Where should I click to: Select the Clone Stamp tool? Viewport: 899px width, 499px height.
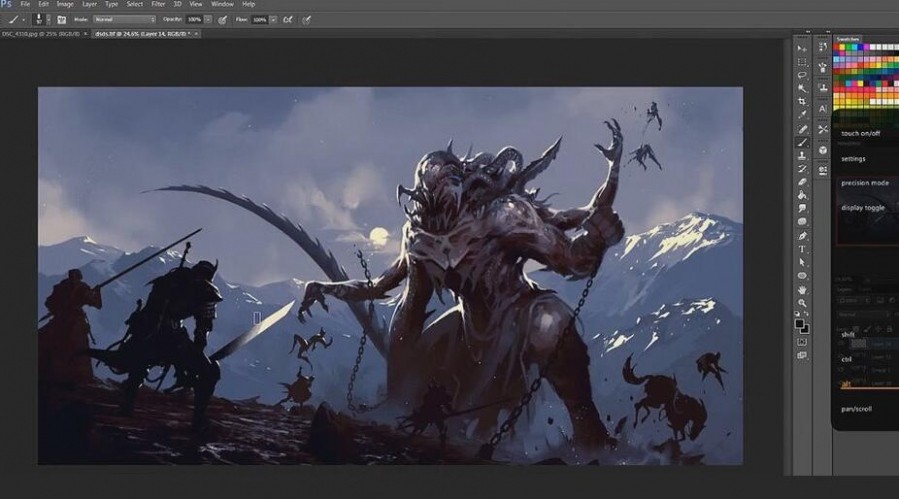point(802,156)
